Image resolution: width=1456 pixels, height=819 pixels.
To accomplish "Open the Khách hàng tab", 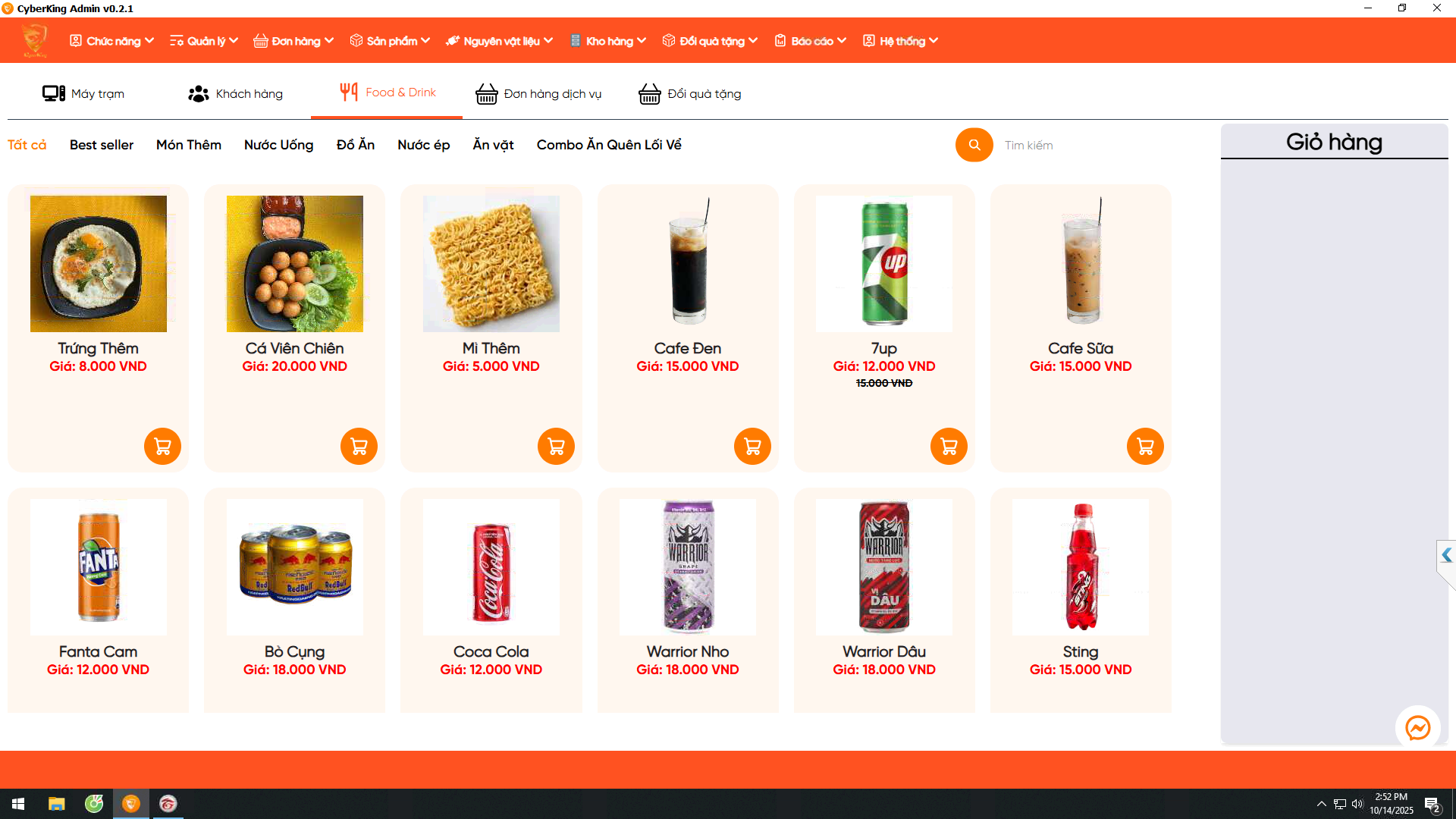I will coord(236,93).
